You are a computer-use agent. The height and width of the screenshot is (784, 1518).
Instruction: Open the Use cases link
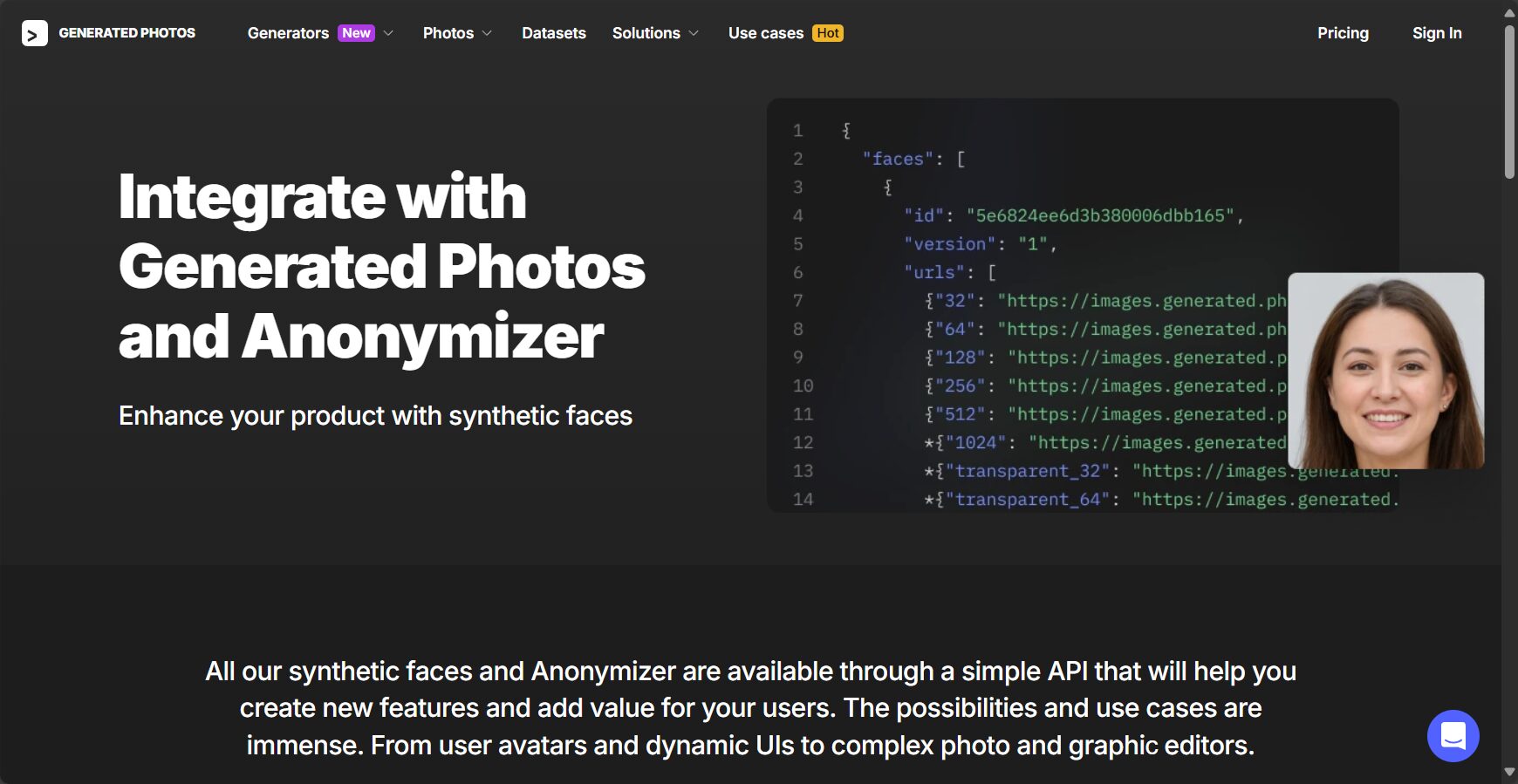766,33
